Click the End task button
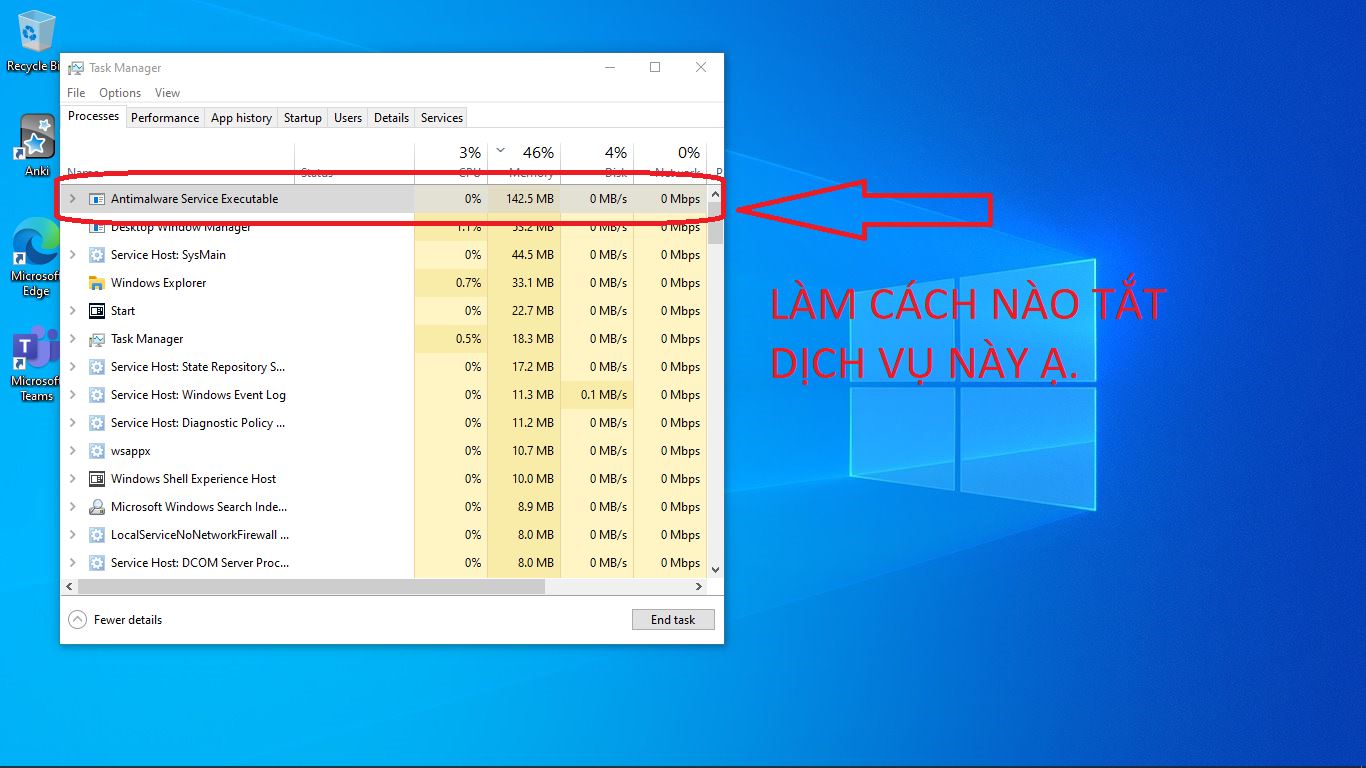The height and width of the screenshot is (768, 1366). tap(672, 619)
